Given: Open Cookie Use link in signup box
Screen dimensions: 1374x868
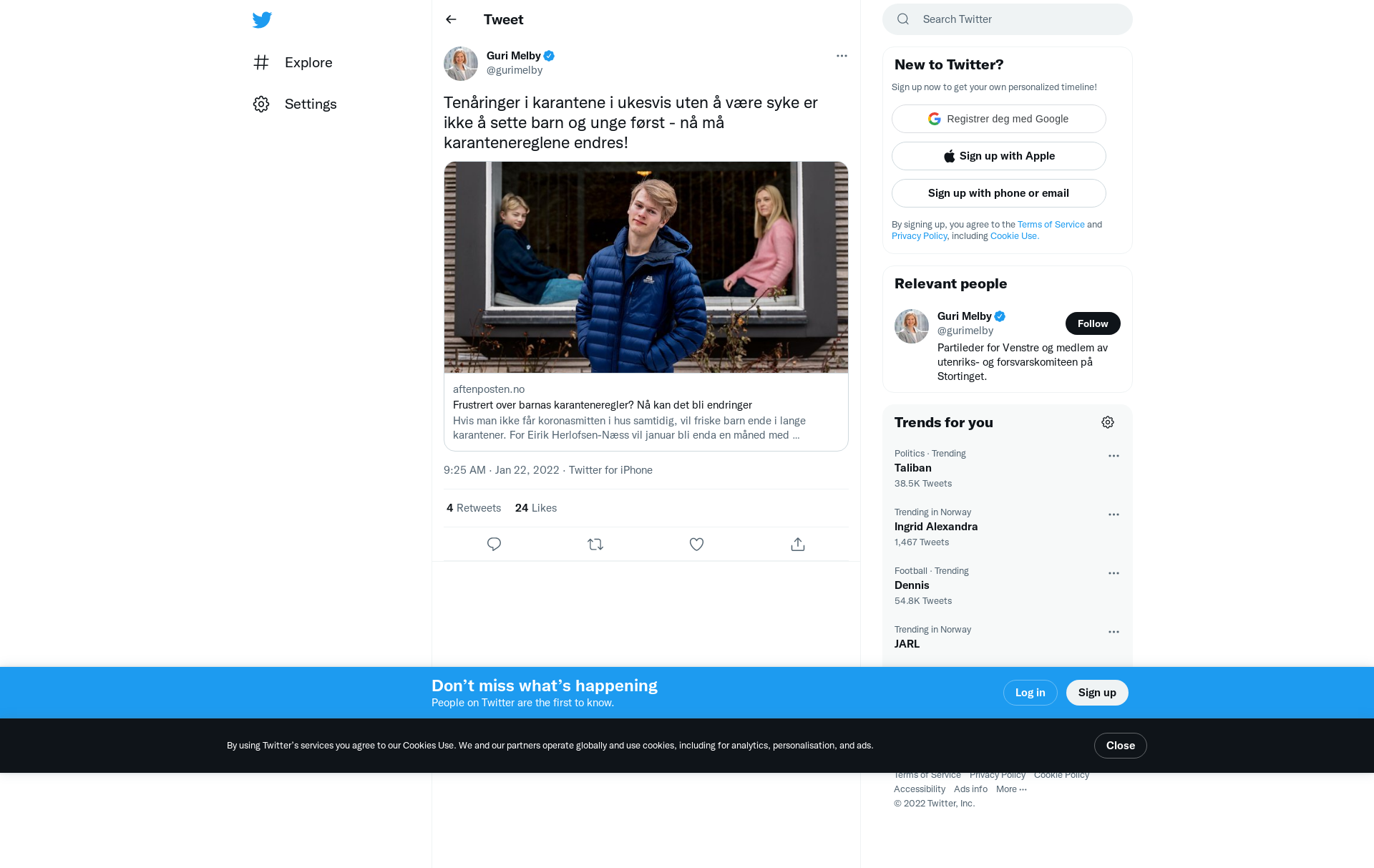Looking at the screenshot, I should (x=1014, y=235).
